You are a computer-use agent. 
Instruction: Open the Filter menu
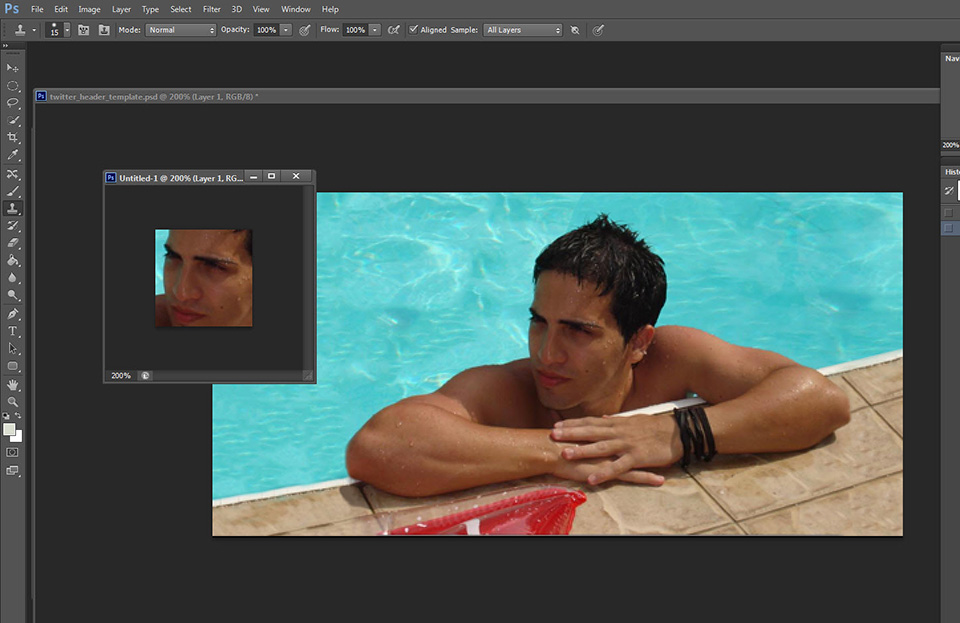point(212,9)
